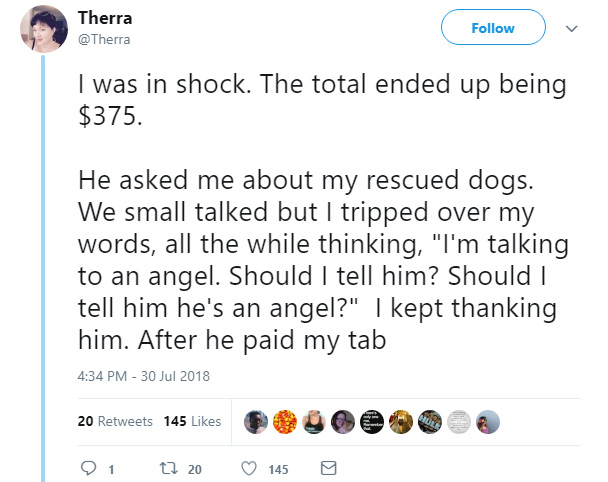This screenshot has height=482, width=608.
Task: View the list of 145 Likes
Action: (192, 421)
